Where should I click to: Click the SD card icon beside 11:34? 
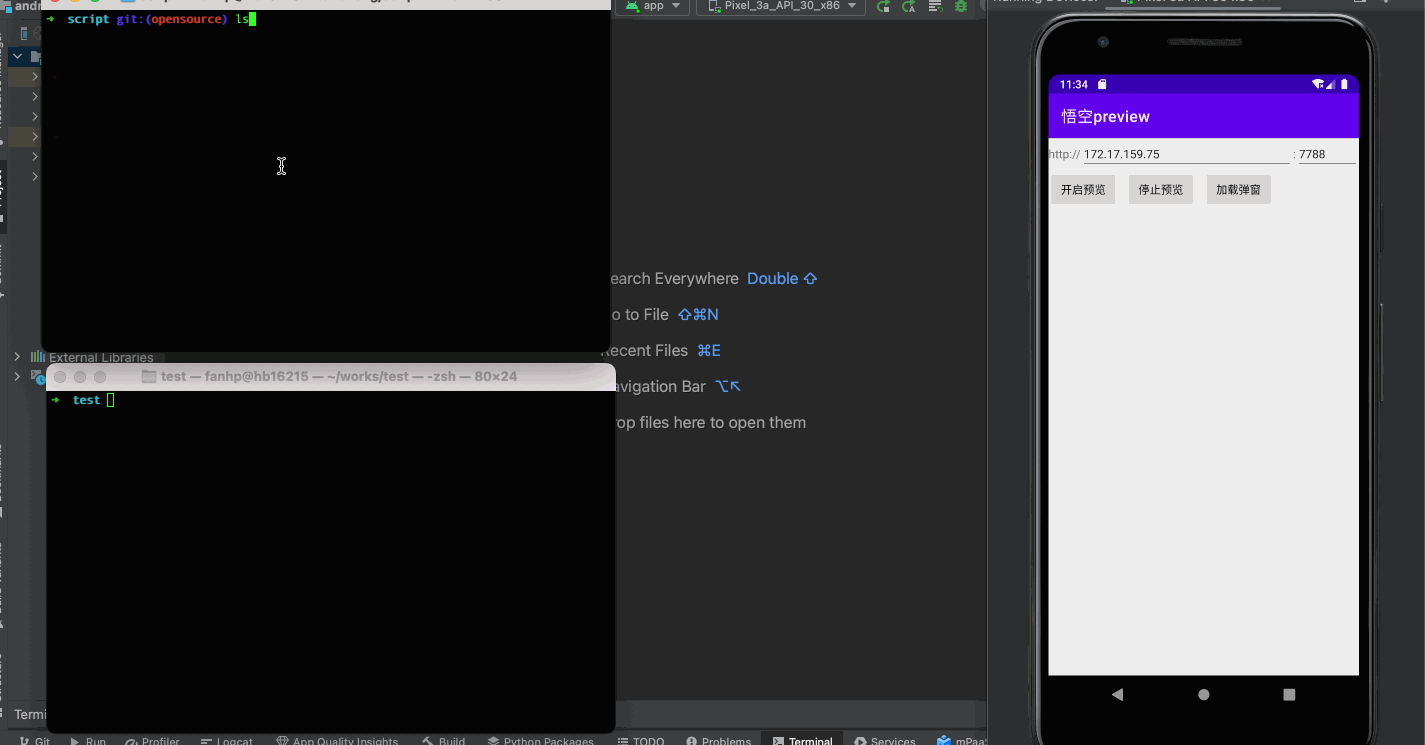coord(1102,84)
